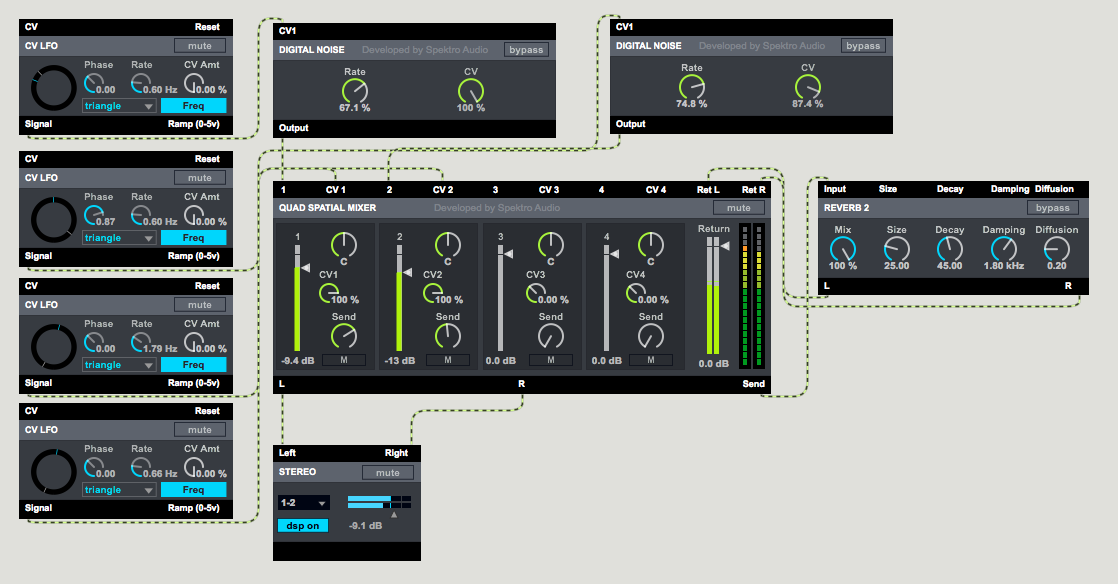The height and width of the screenshot is (584, 1118).
Task: Click Reverb 2 Diffusion knob
Action: pos(1056,249)
